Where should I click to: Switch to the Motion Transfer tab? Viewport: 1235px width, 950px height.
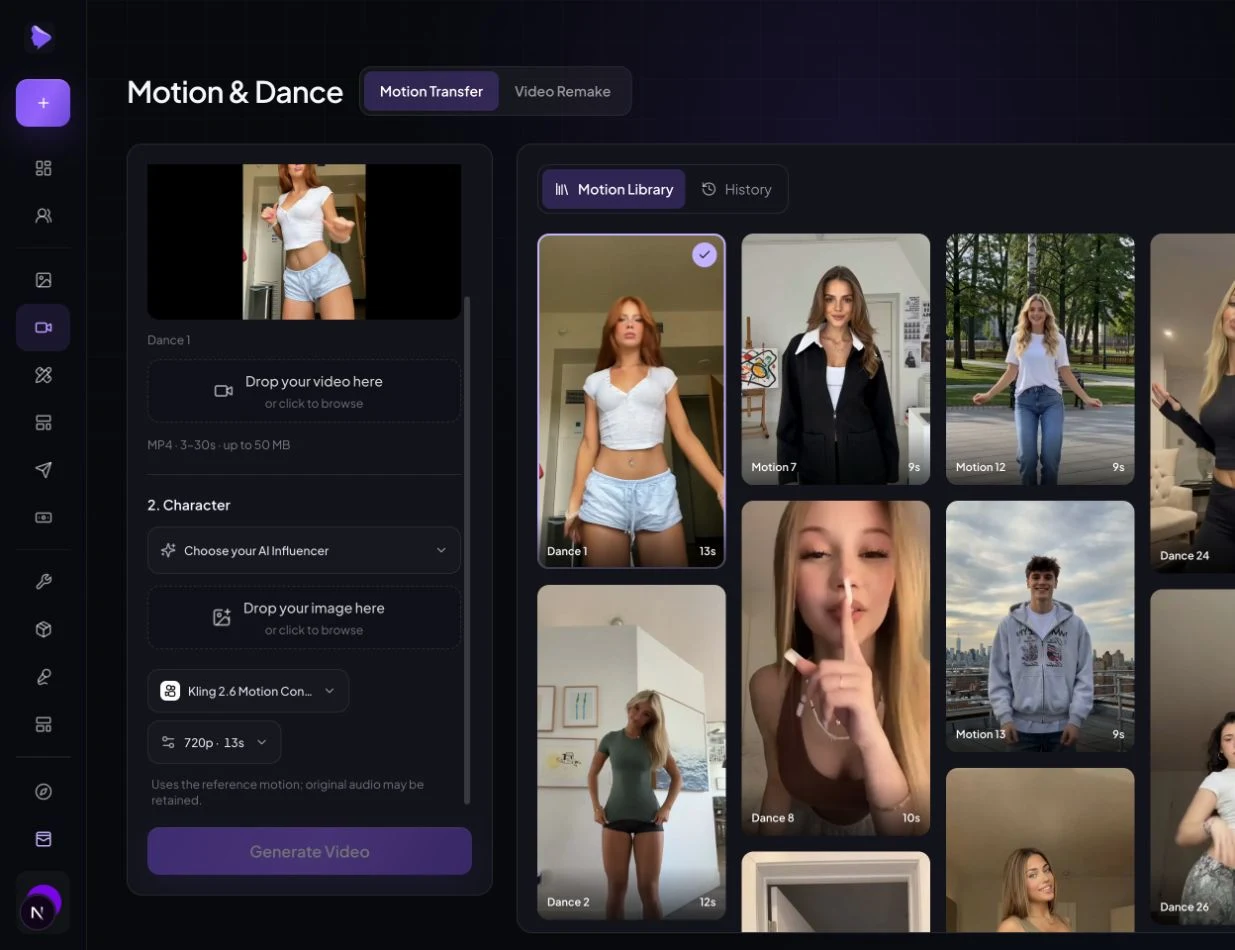pyautogui.click(x=431, y=91)
